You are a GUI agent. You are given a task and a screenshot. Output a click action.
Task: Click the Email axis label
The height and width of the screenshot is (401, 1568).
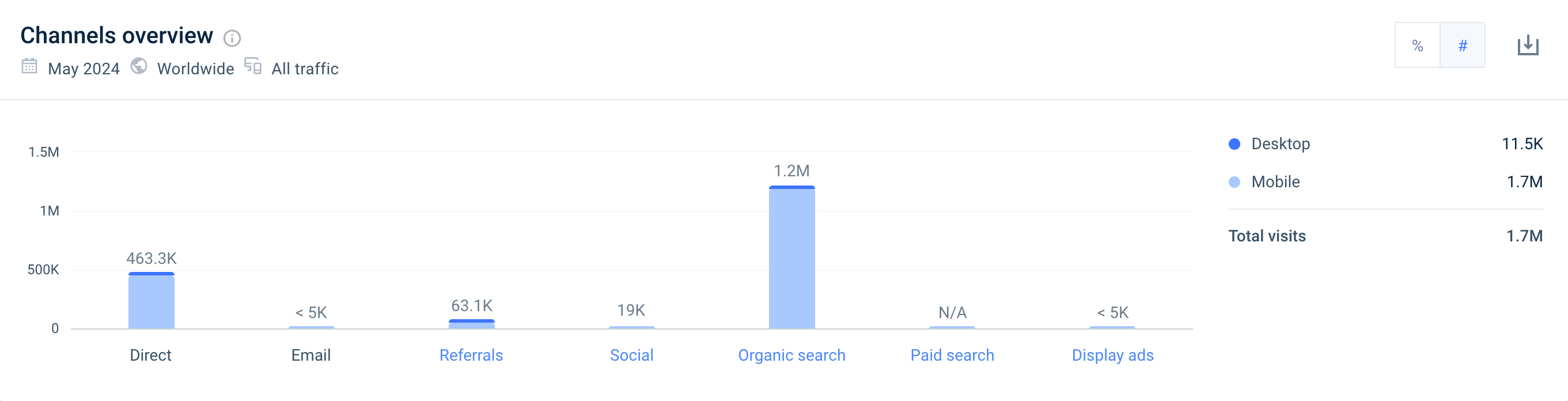[311, 355]
